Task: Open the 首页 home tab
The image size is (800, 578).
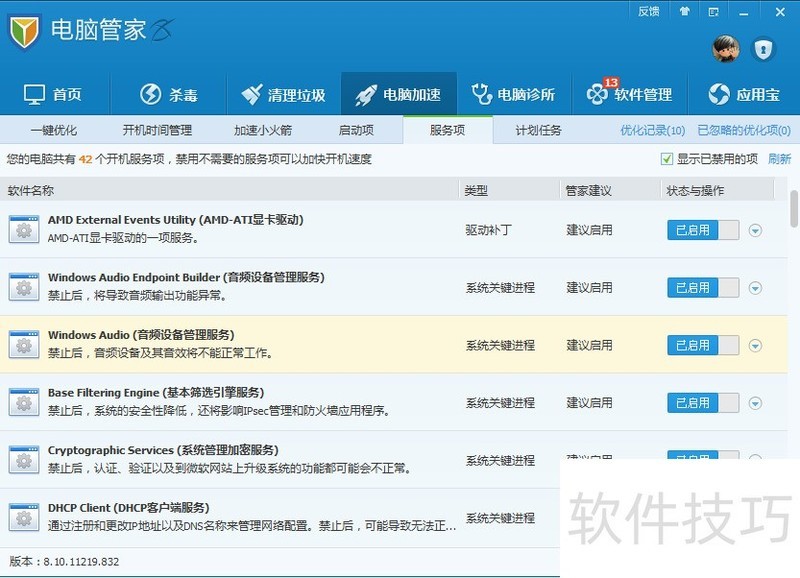Action: click(x=53, y=94)
